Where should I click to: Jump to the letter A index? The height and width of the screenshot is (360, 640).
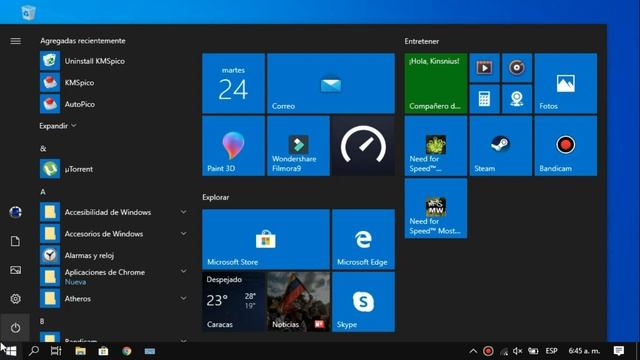click(43, 192)
